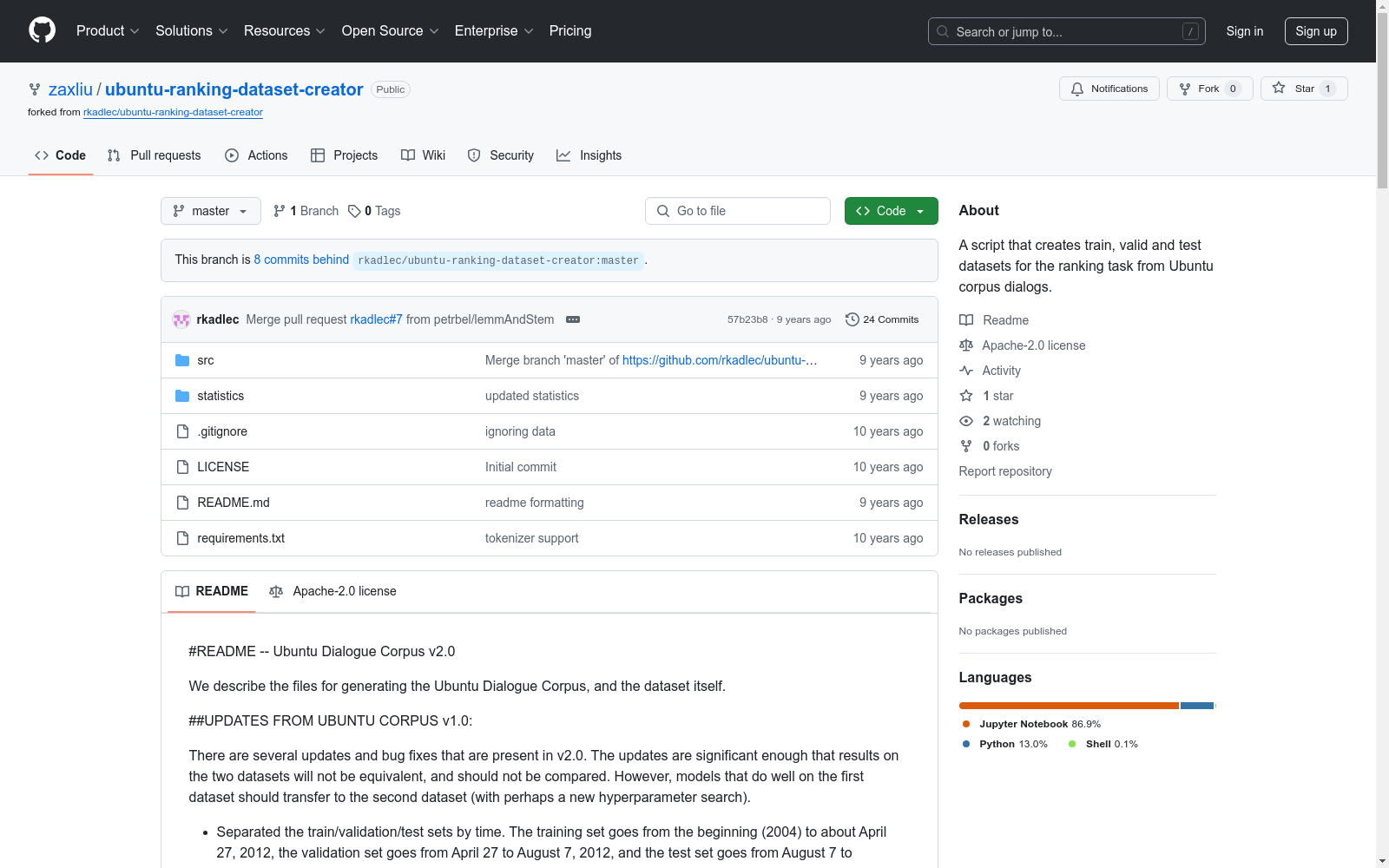This screenshot has height=868, width=1389.
Task: Open rkadlec#7 pull request link
Action: click(x=376, y=319)
